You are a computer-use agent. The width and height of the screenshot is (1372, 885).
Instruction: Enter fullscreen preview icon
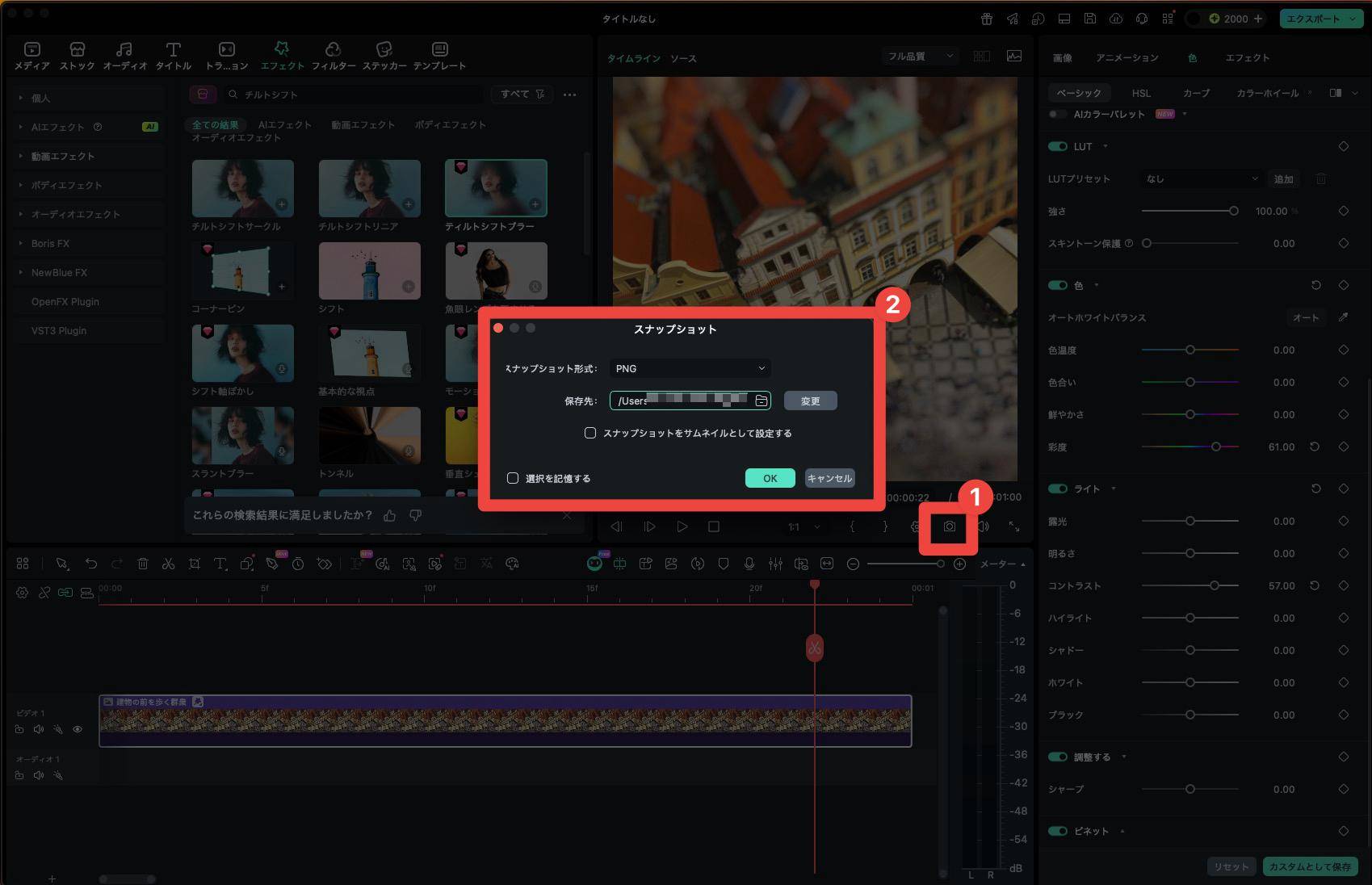1014,526
